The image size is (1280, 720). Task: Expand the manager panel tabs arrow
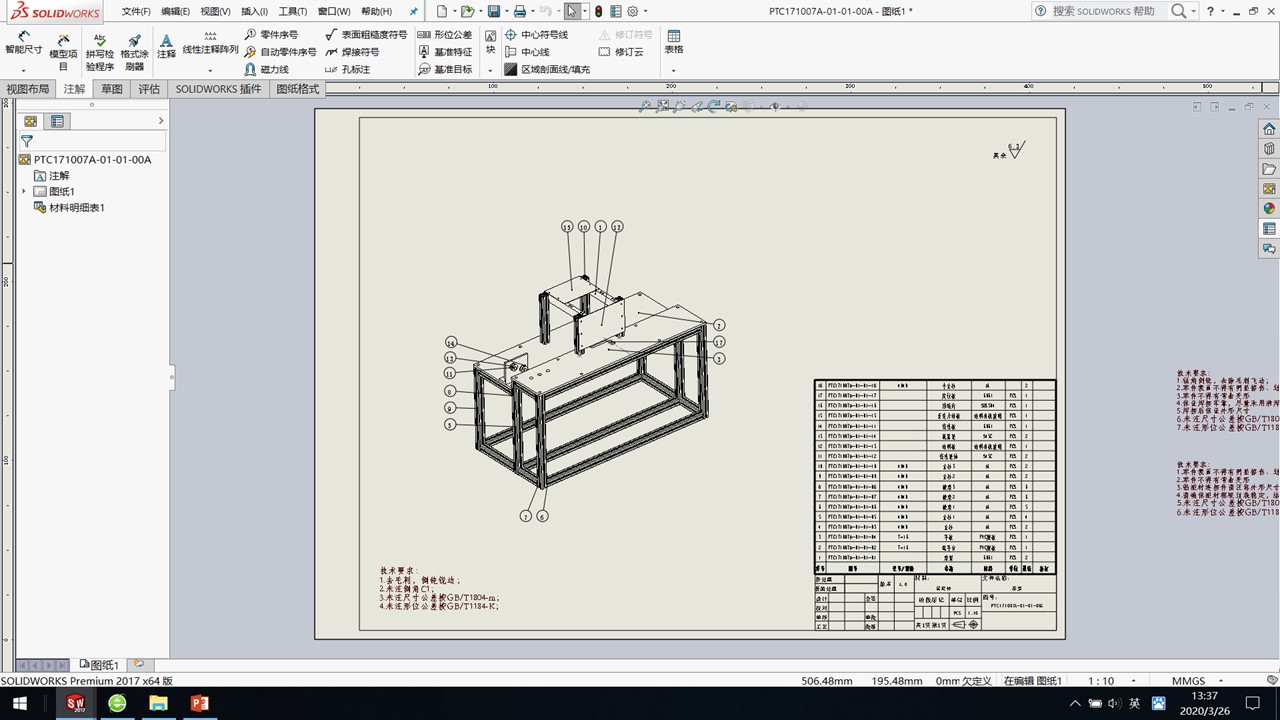coord(161,121)
